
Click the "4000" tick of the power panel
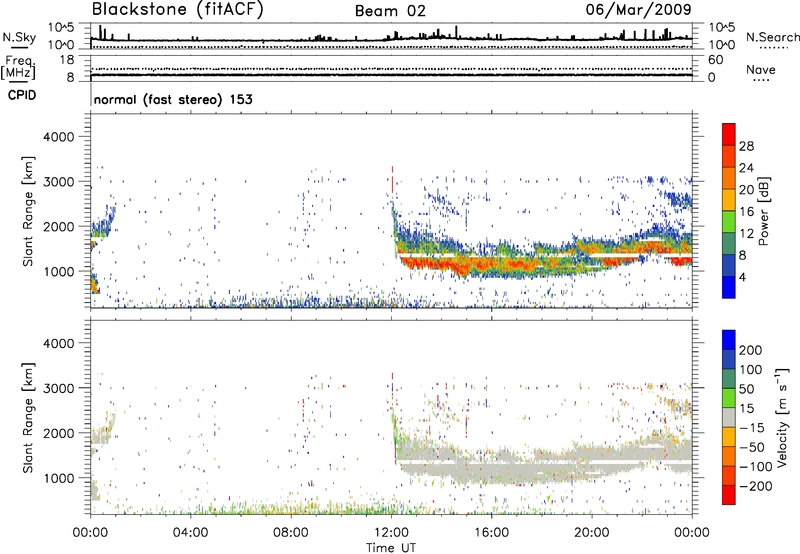[x=58, y=136]
